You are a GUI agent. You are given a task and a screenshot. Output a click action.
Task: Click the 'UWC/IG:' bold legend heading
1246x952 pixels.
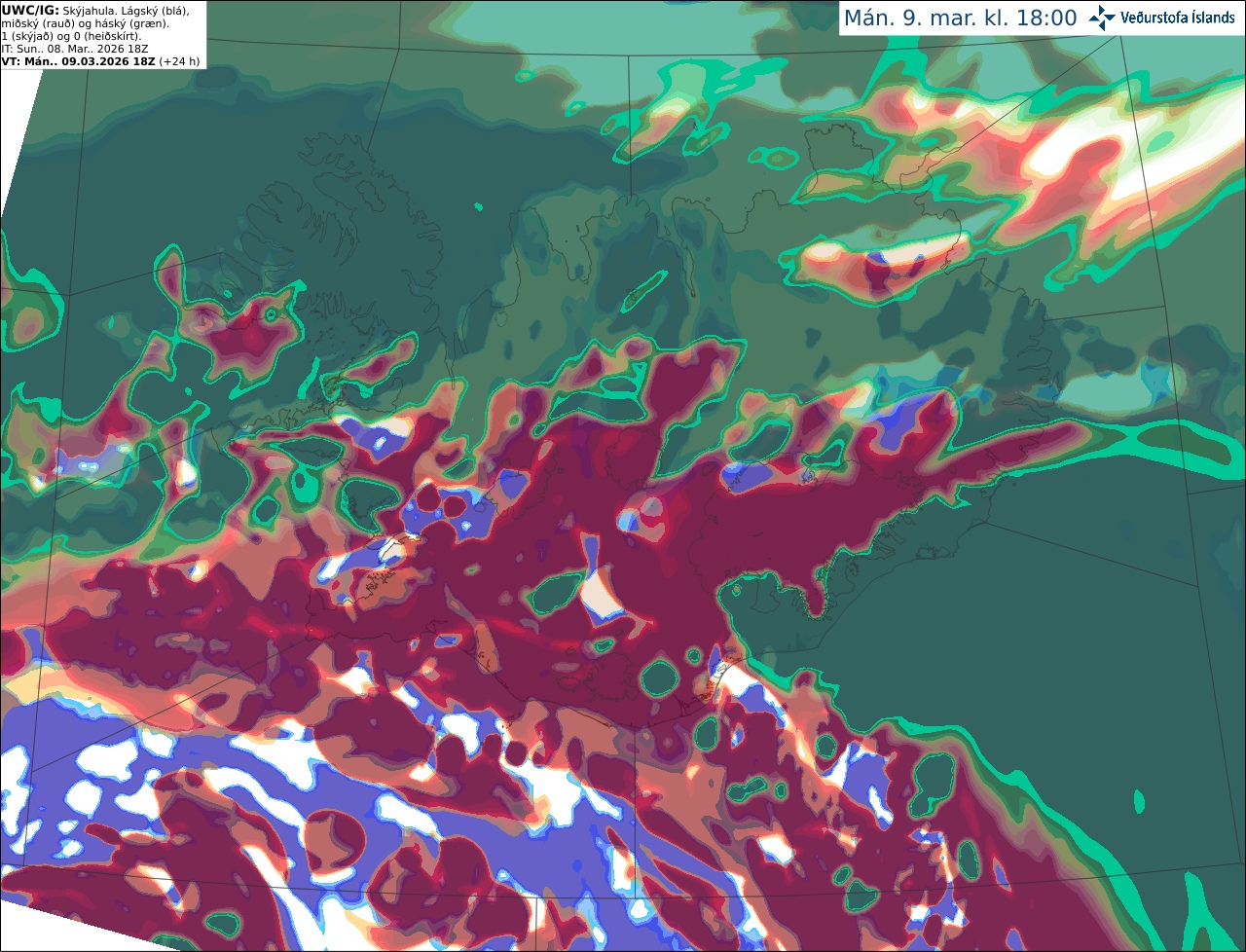click(30, 11)
